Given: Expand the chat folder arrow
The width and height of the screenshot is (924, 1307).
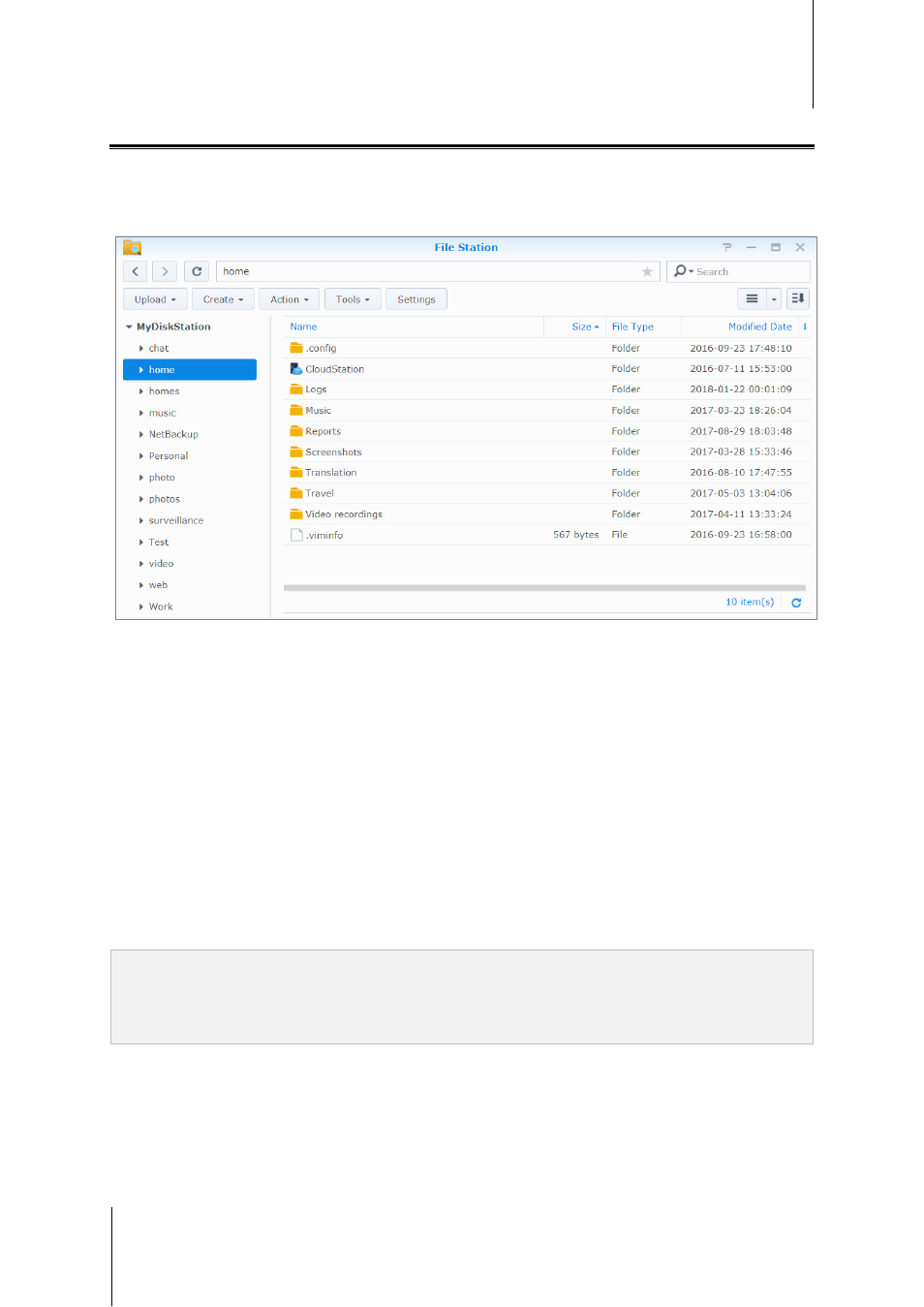Looking at the screenshot, I should coord(141,349).
